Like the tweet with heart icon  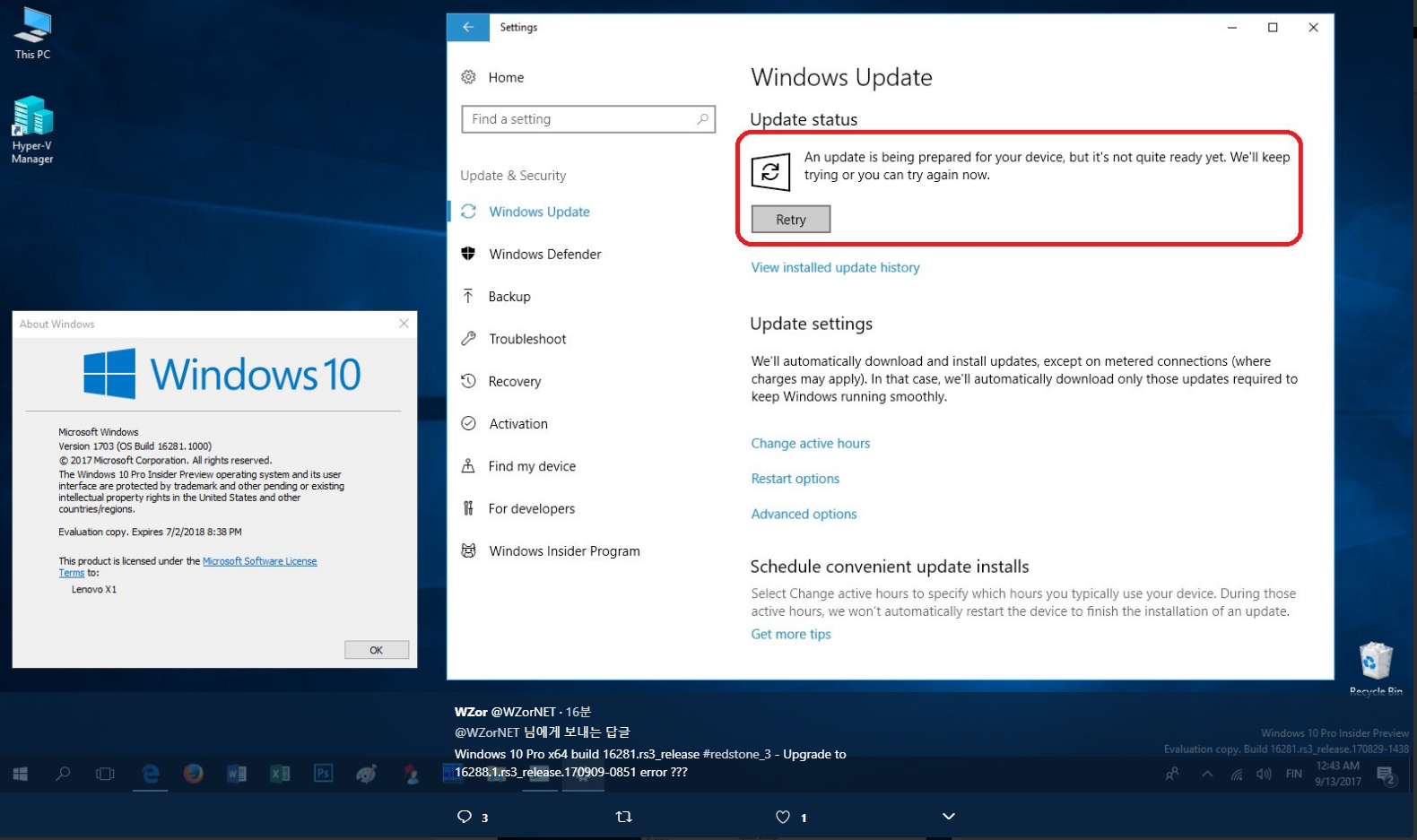pos(783,817)
